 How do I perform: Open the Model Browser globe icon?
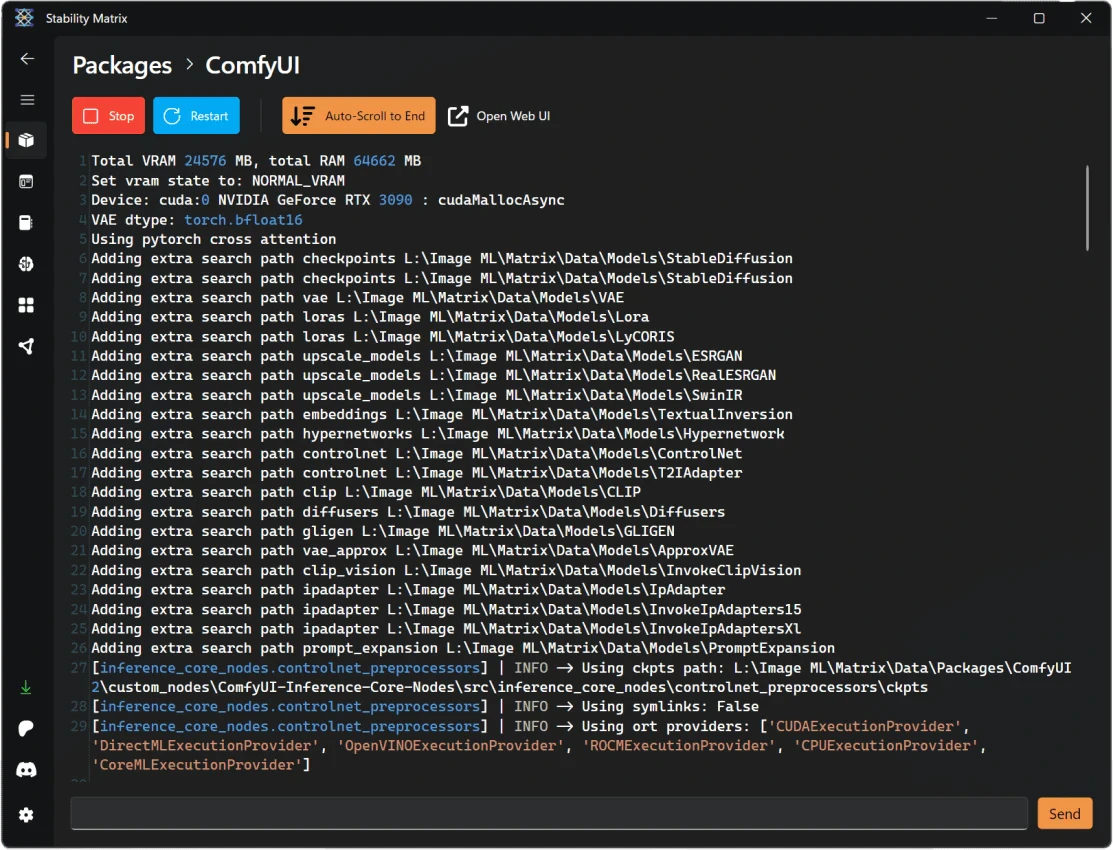click(27, 264)
